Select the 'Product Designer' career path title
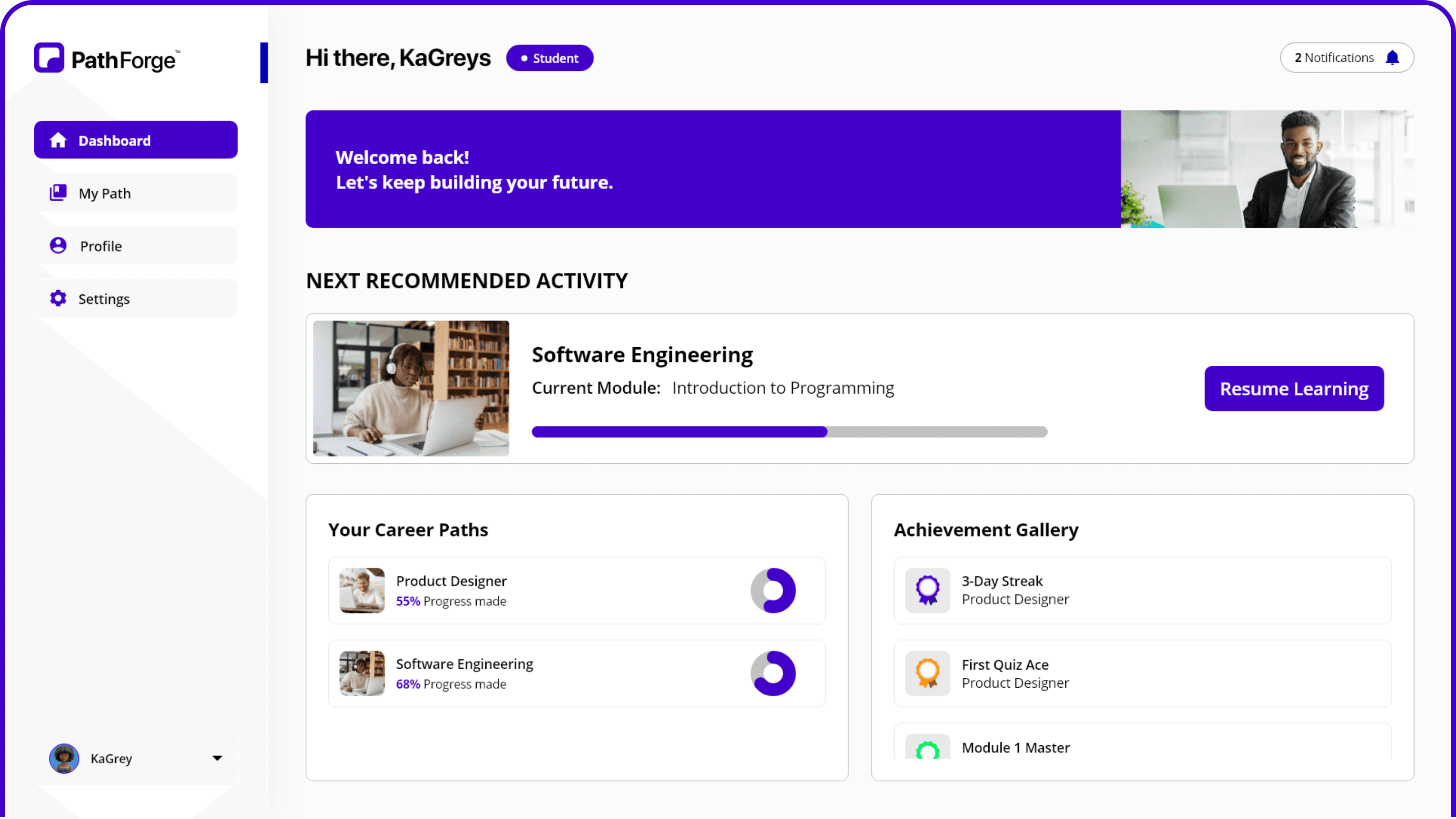 click(451, 581)
